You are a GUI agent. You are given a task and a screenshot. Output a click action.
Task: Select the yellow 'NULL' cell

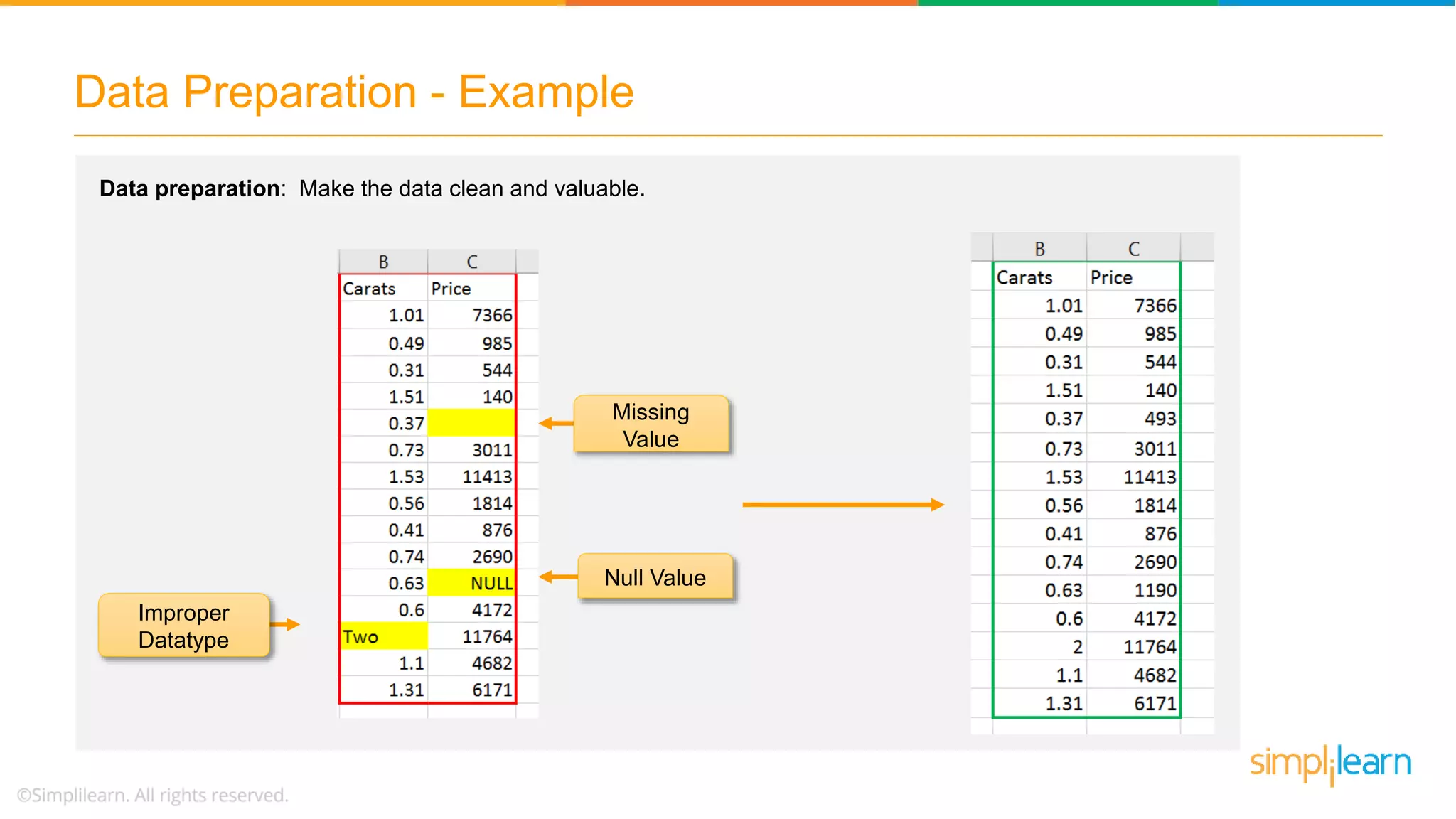pyautogui.click(x=471, y=583)
